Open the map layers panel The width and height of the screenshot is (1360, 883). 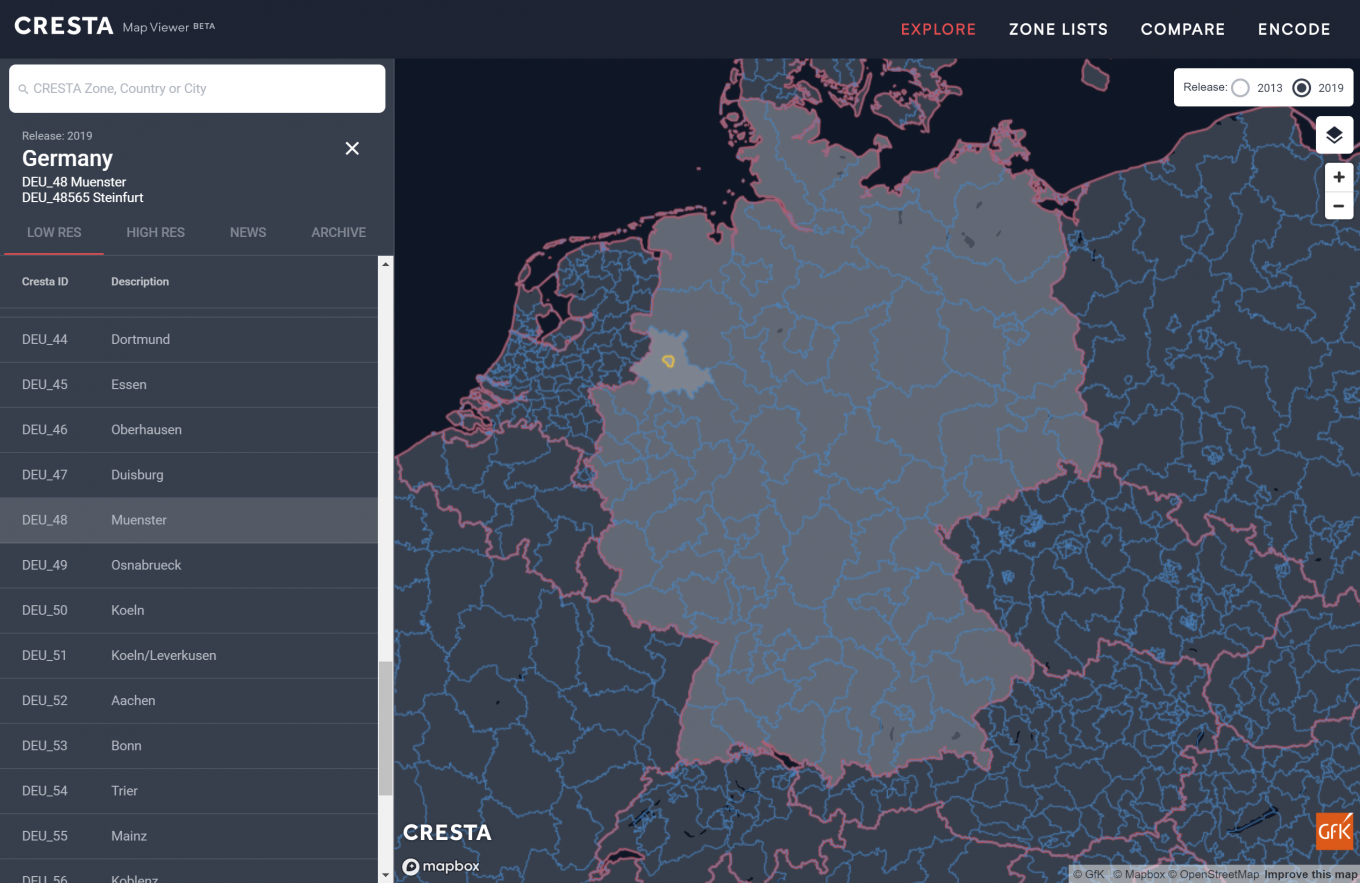pos(1334,135)
